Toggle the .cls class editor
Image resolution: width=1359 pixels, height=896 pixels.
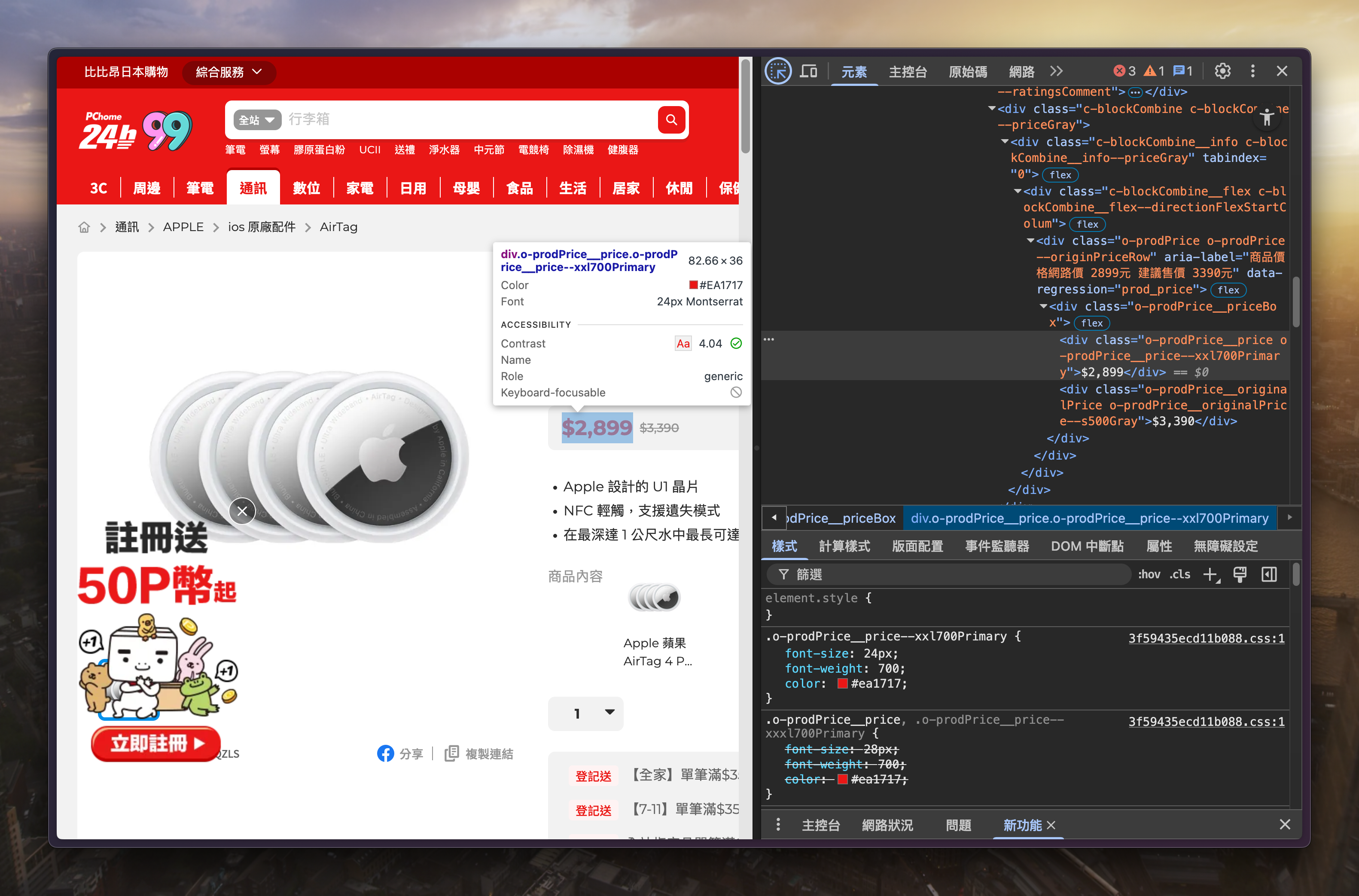1179,574
